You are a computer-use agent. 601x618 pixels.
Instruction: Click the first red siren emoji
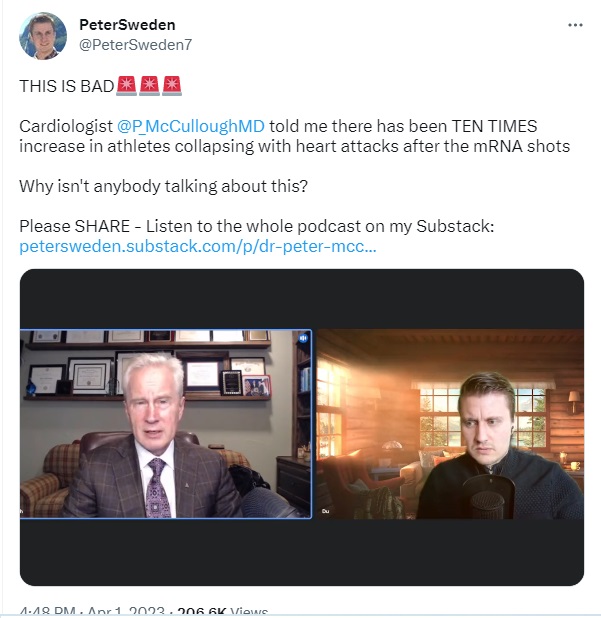[127, 86]
